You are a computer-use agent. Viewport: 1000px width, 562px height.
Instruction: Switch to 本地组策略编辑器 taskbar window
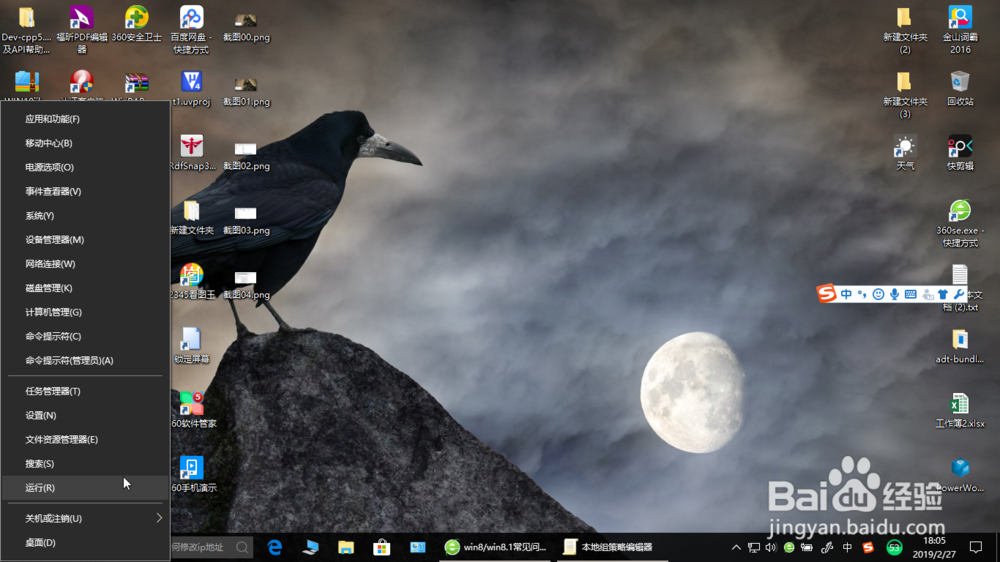click(613, 547)
